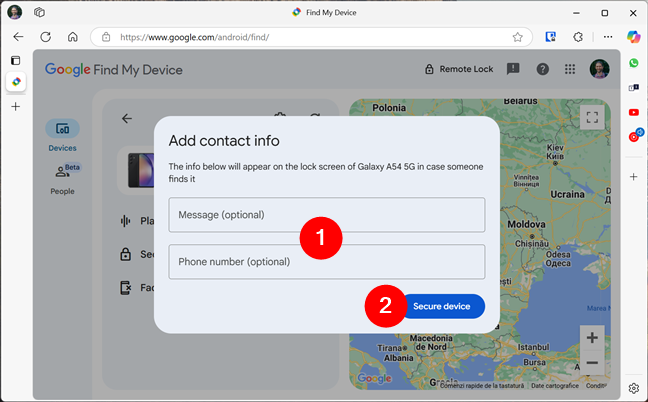648x402 pixels.
Task: Click the site info lock icon
Action: 106,37
